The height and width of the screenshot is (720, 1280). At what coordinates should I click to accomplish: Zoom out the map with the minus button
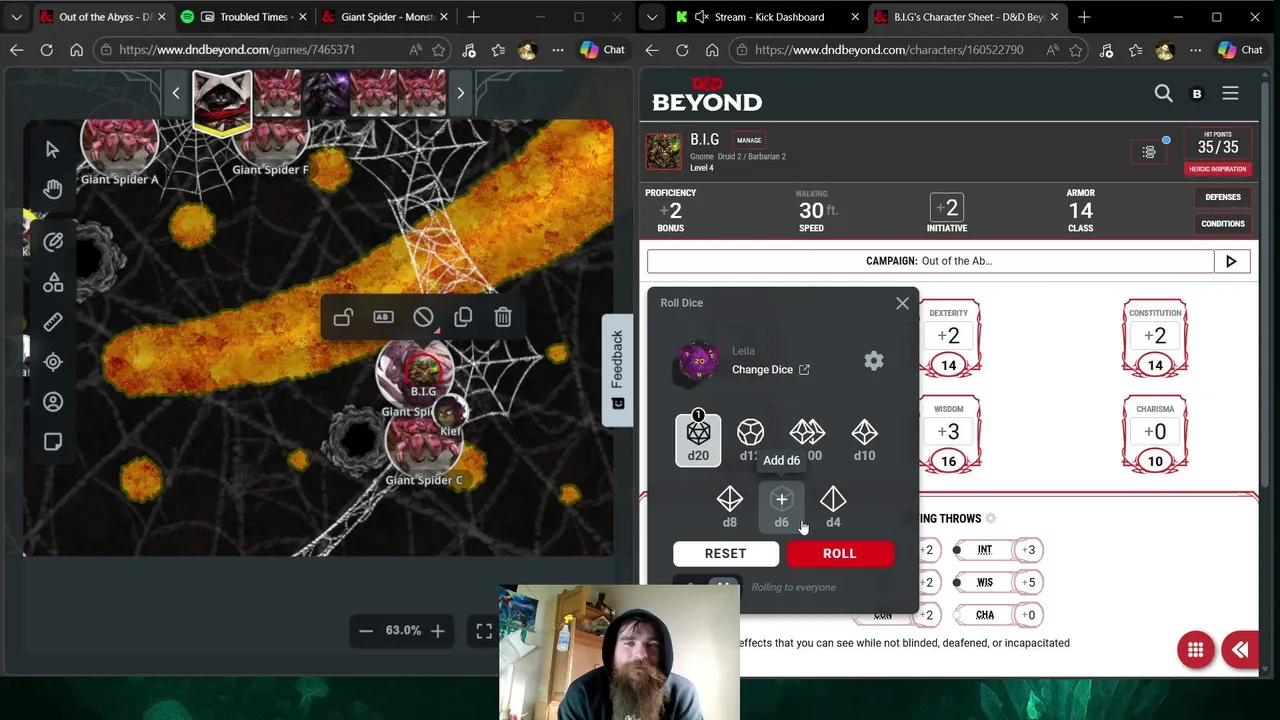tap(366, 630)
